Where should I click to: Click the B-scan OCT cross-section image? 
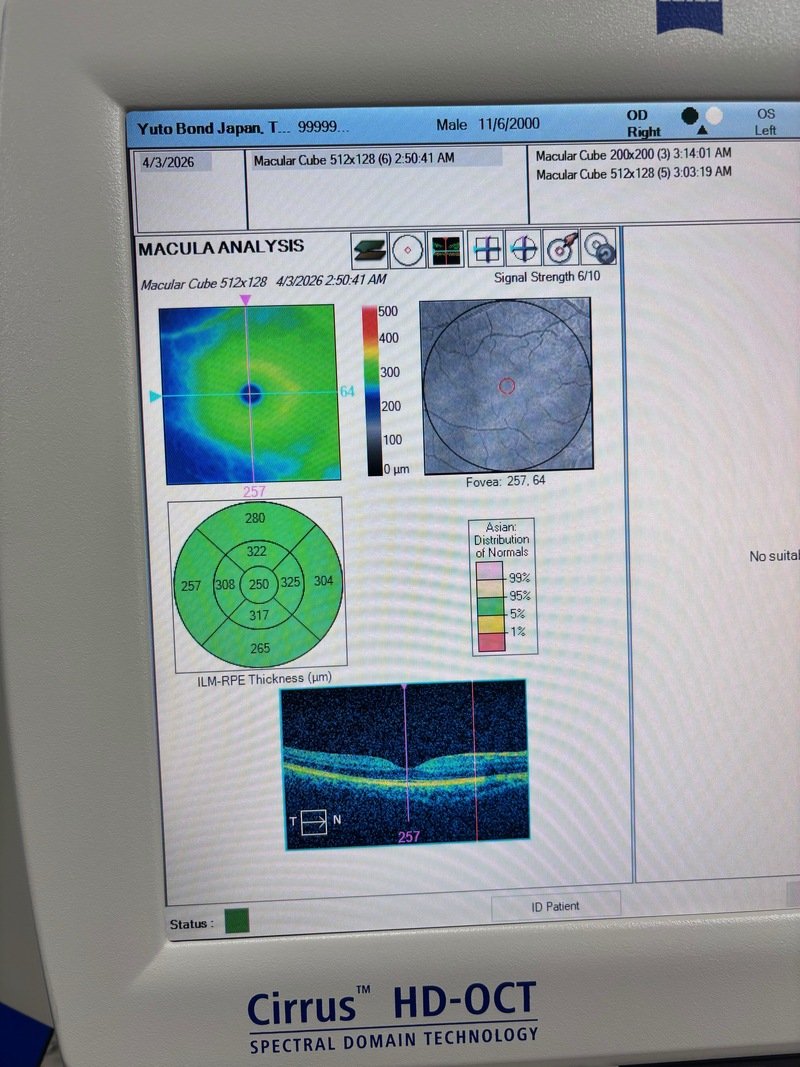tap(405, 764)
